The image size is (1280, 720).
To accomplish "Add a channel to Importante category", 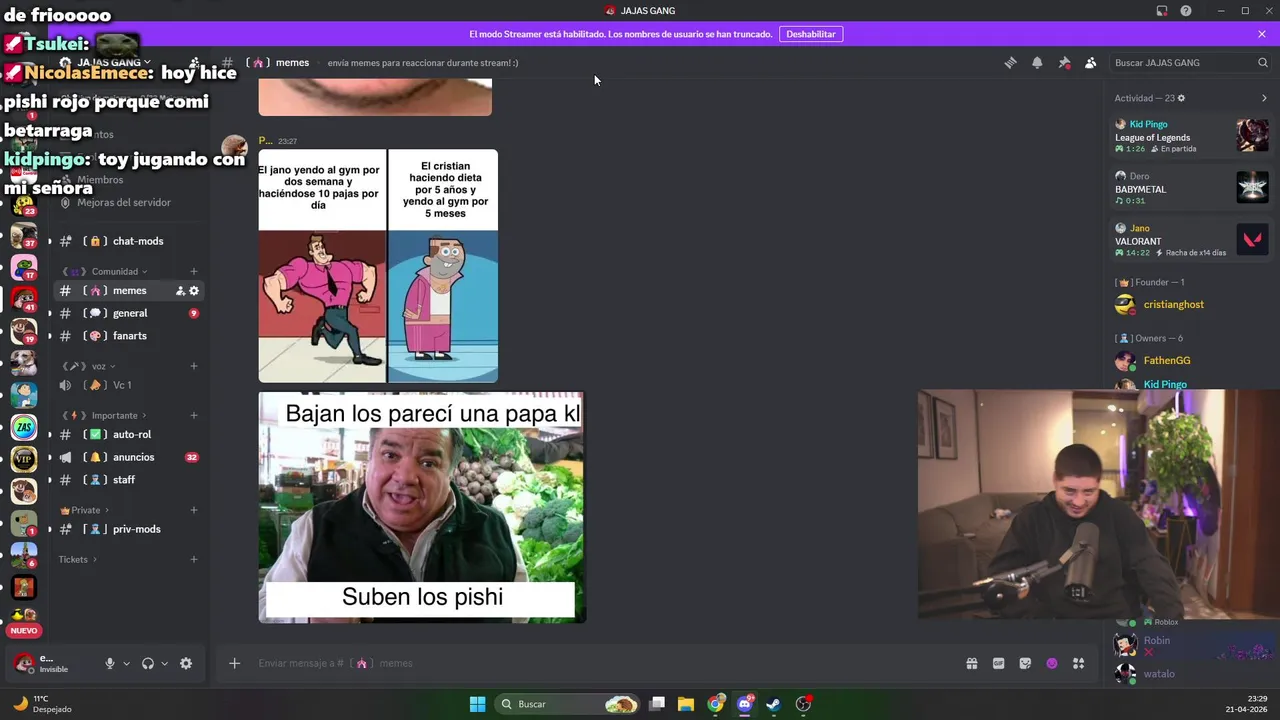I will pyautogui.click(x=194, y=415).
